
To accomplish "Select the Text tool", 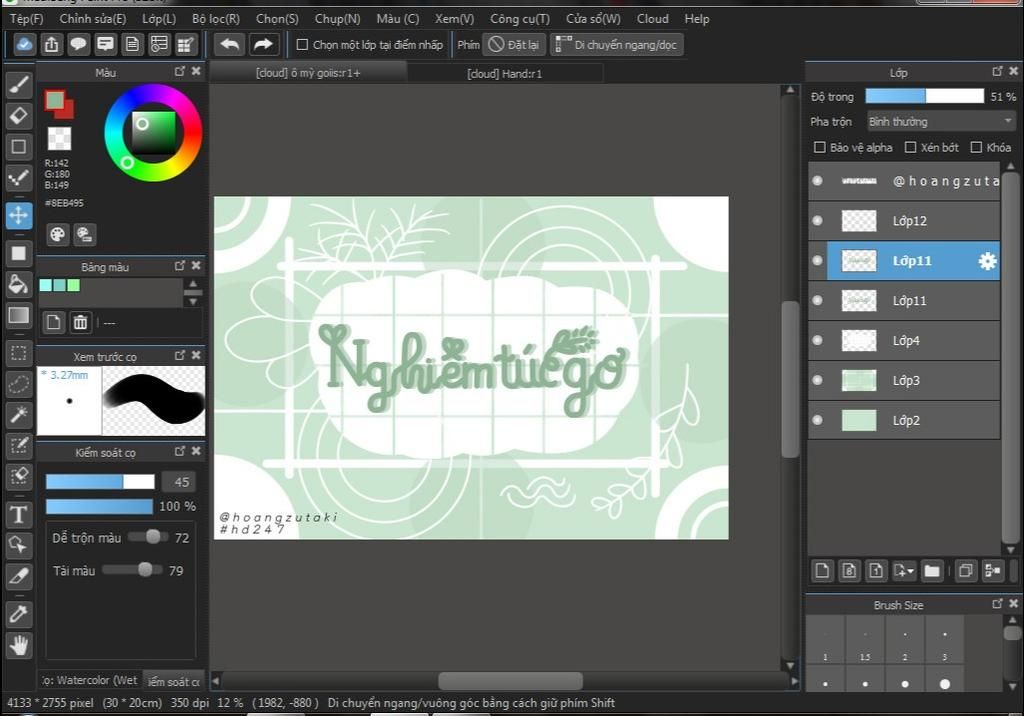I will tap(19, 515).
